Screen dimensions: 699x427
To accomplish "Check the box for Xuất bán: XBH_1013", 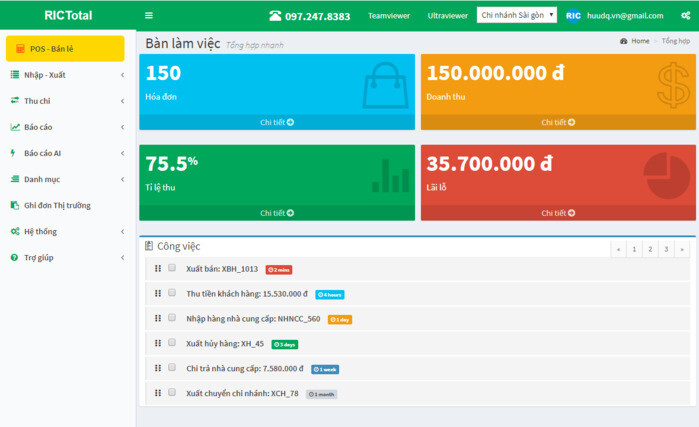I will (x=172, y=268).
